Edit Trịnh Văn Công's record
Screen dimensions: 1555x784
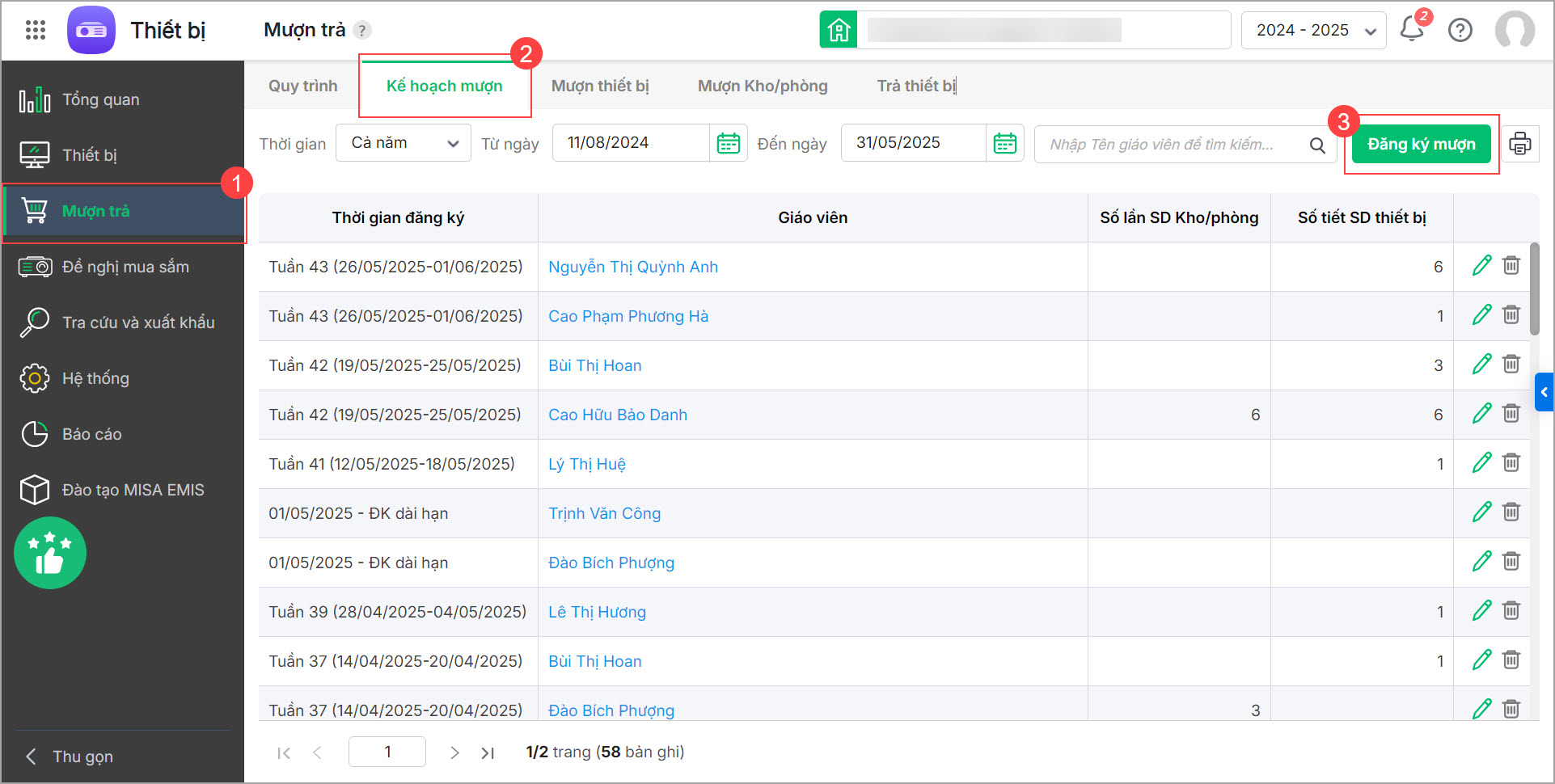1481,512
